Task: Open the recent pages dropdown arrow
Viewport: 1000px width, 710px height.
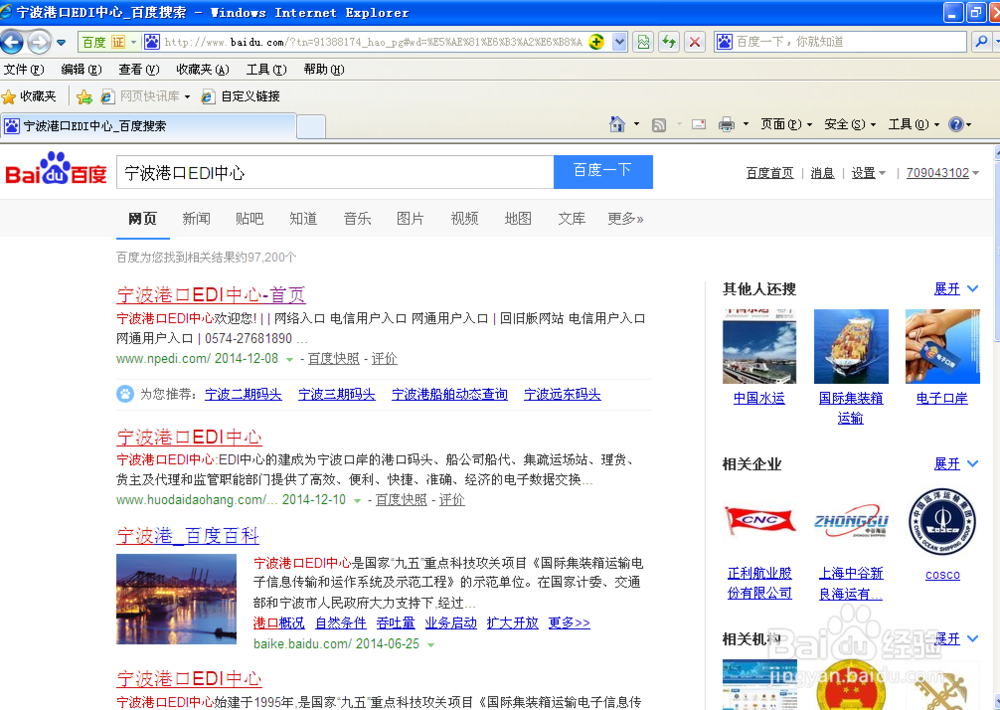Action: 61,43
